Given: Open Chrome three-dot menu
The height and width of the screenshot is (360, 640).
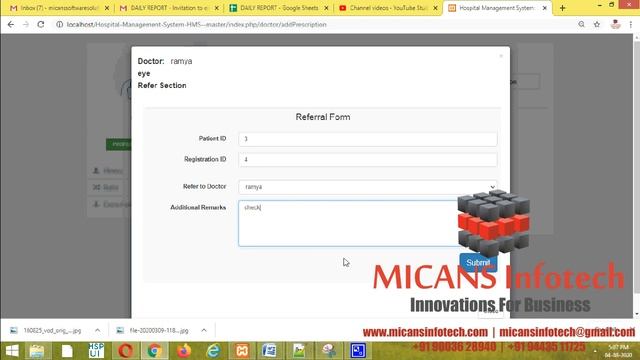Looking at the screenshot, I should click(x=631, y=24).
